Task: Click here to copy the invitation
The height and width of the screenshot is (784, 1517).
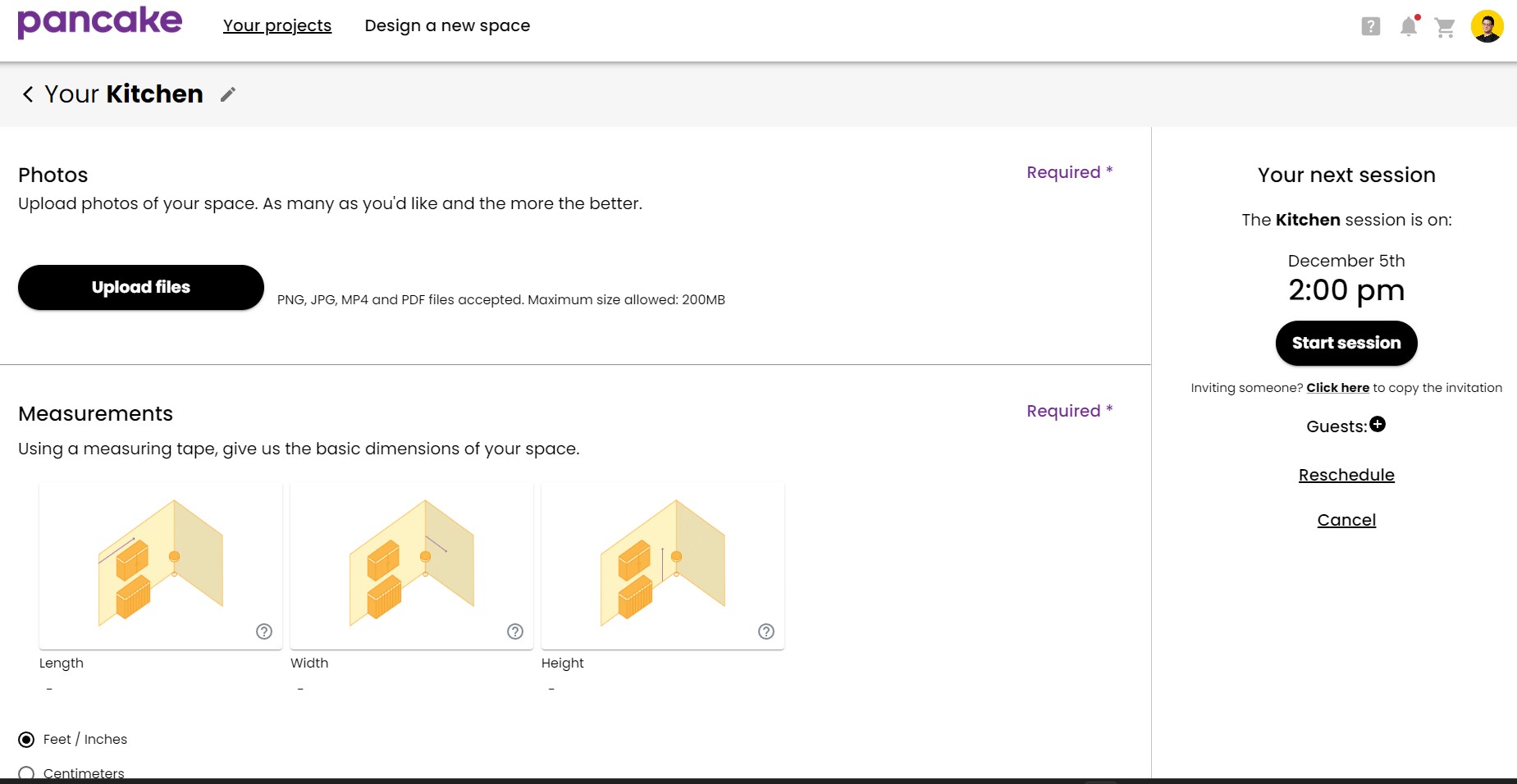Action: tap(1337, 388)
